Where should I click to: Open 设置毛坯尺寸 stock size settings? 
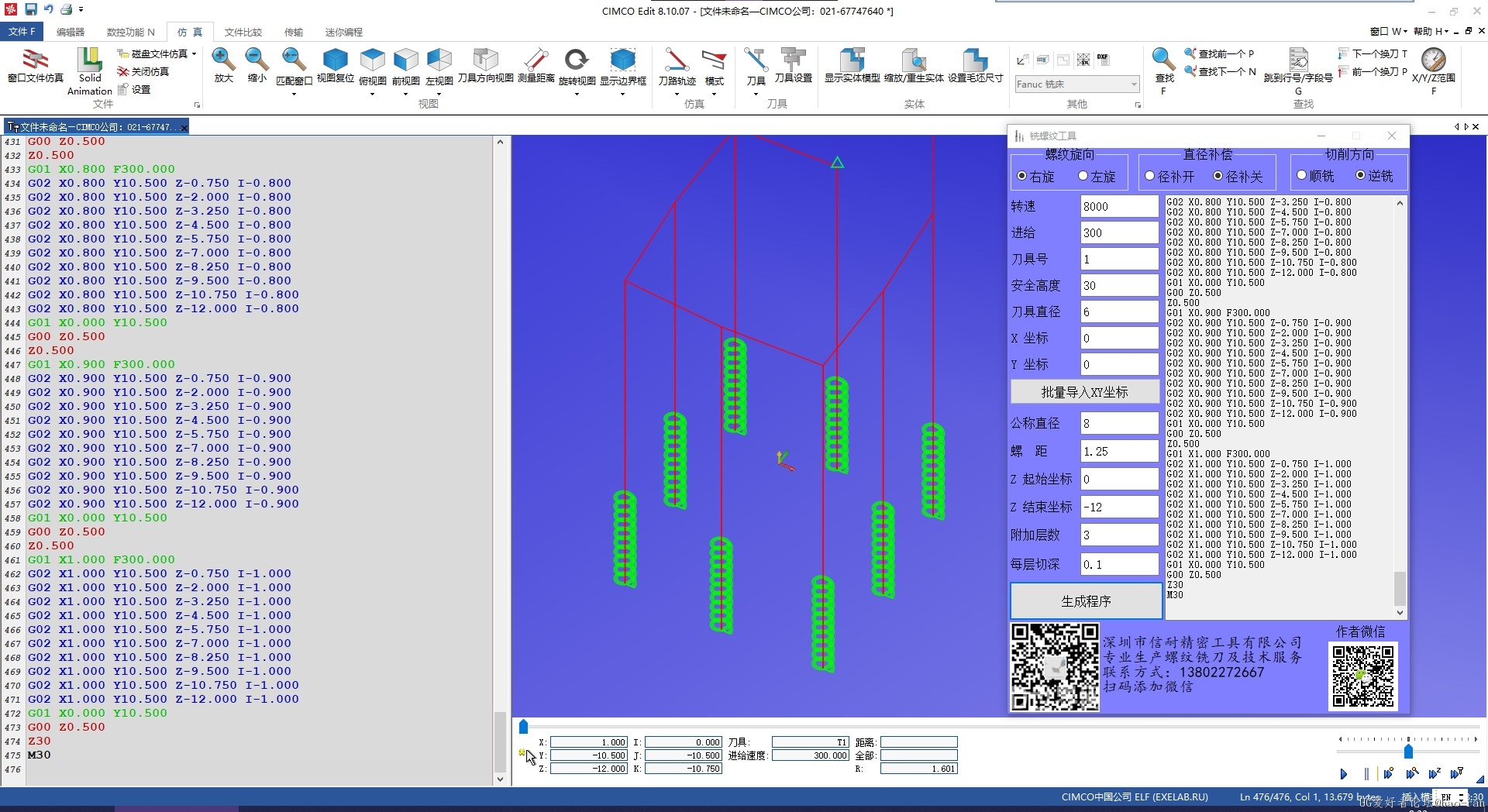click(975, 59)
